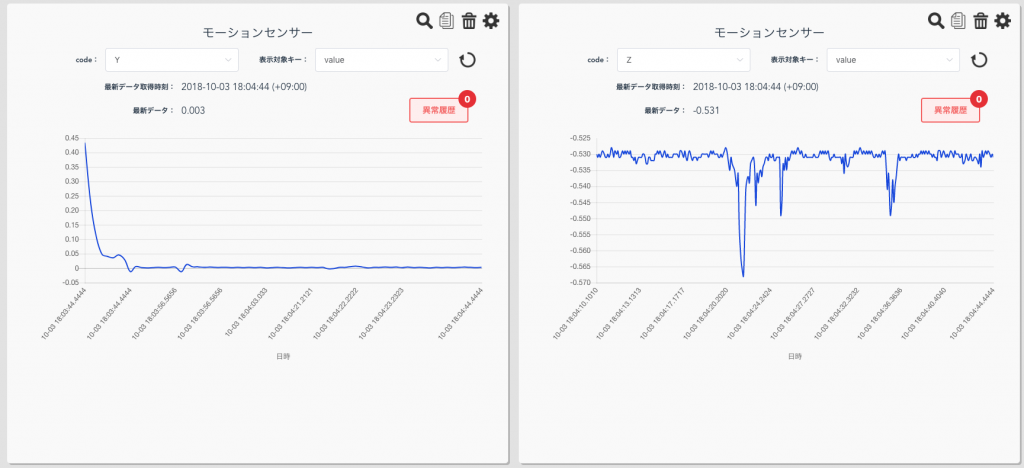
Task: Delete right panel using trash icon
Action: click(980, 20)
